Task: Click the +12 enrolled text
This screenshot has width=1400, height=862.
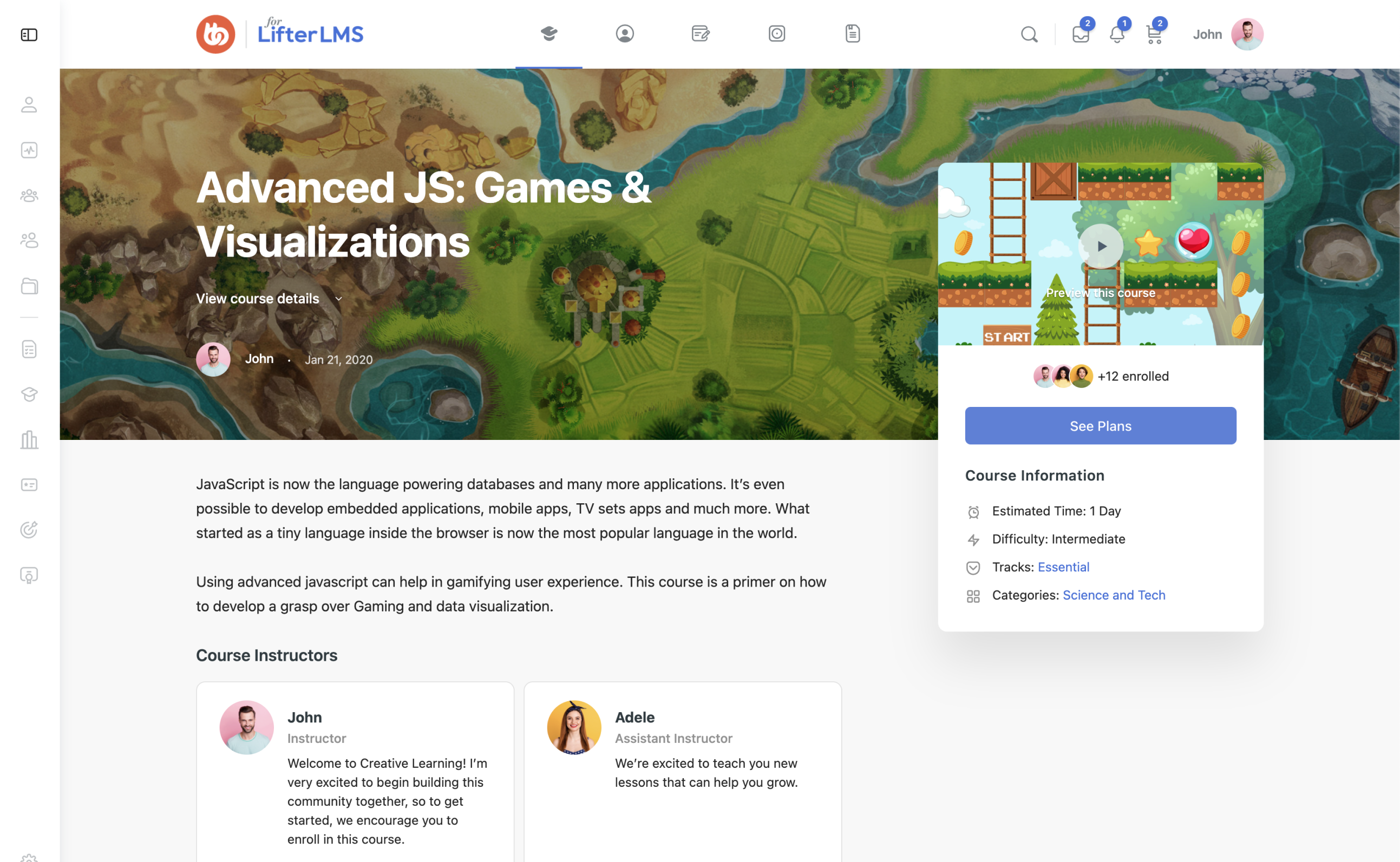Action: click(1133, 376)
